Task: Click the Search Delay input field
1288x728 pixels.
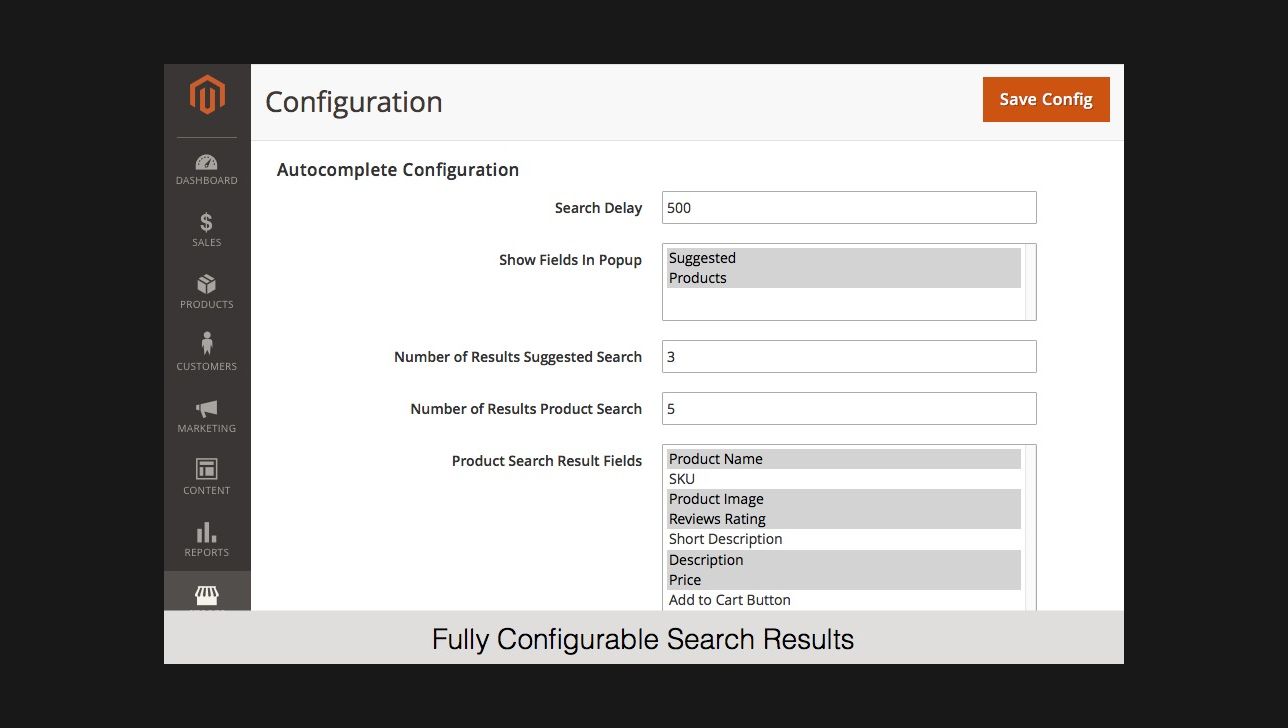Action: [848, 208]
